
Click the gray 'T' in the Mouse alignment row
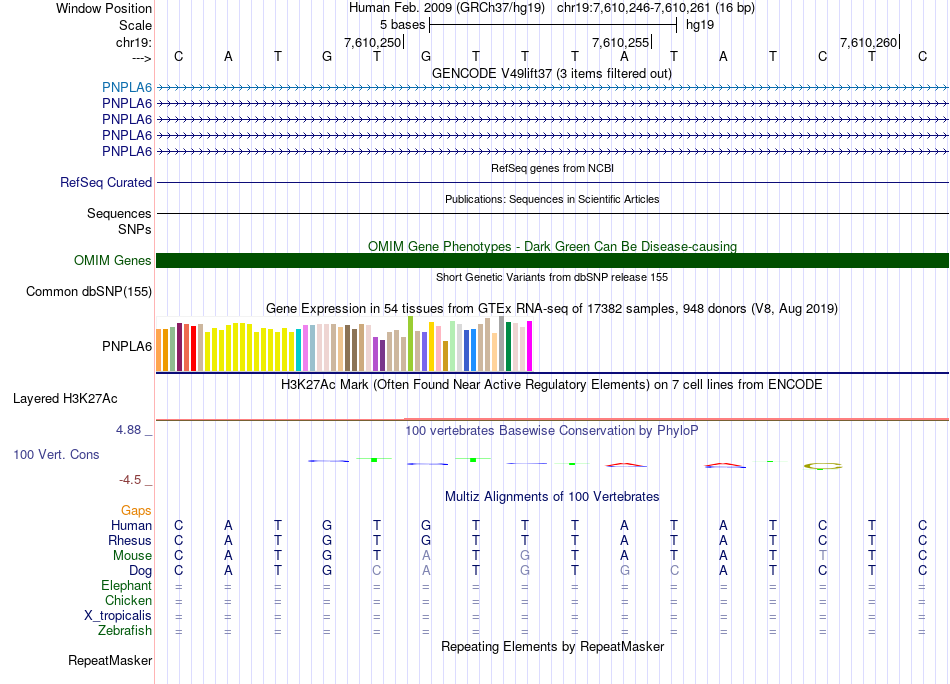pos(822,556)
